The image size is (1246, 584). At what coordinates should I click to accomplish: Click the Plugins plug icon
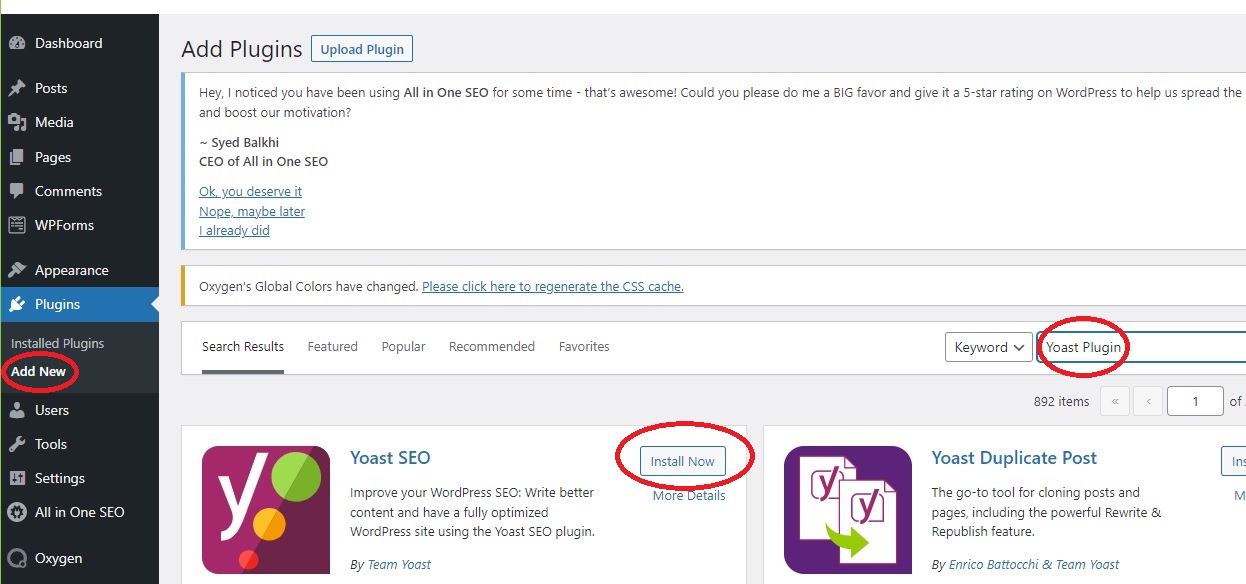pos(17,304)
